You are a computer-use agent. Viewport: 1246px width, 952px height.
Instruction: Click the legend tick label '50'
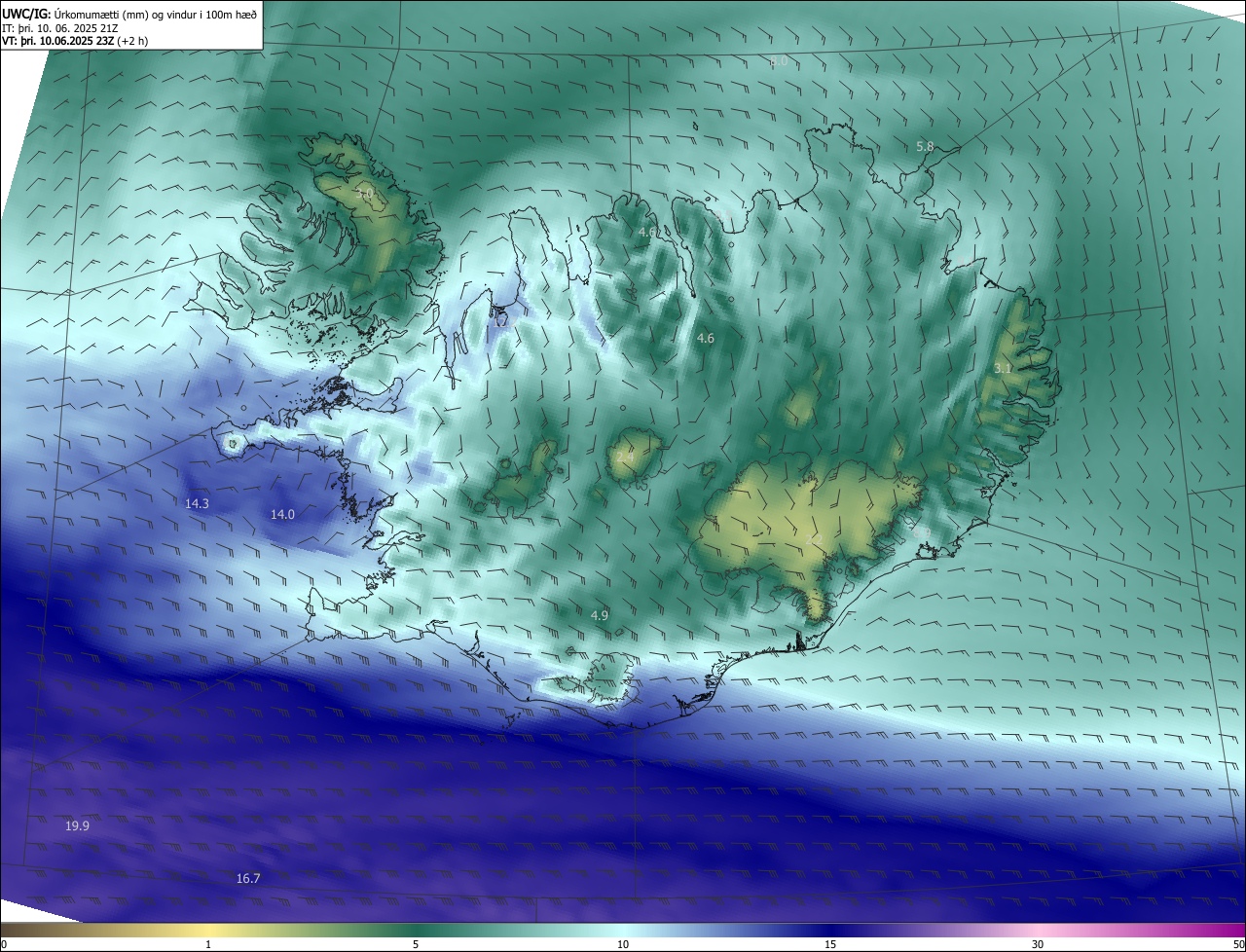pos(1239,945)
